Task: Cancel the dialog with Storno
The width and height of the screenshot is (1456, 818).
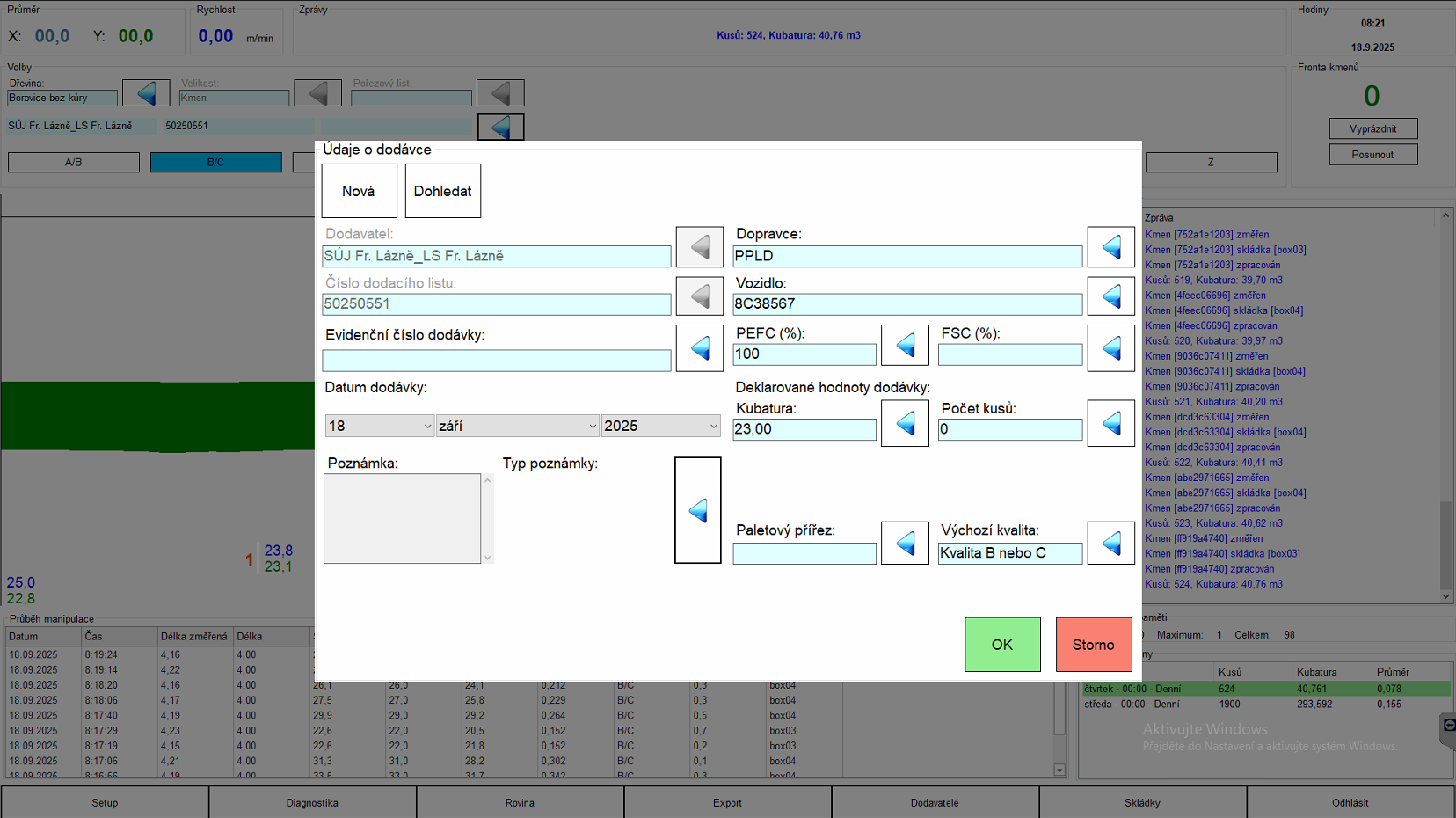Action: coord(1093,645)
